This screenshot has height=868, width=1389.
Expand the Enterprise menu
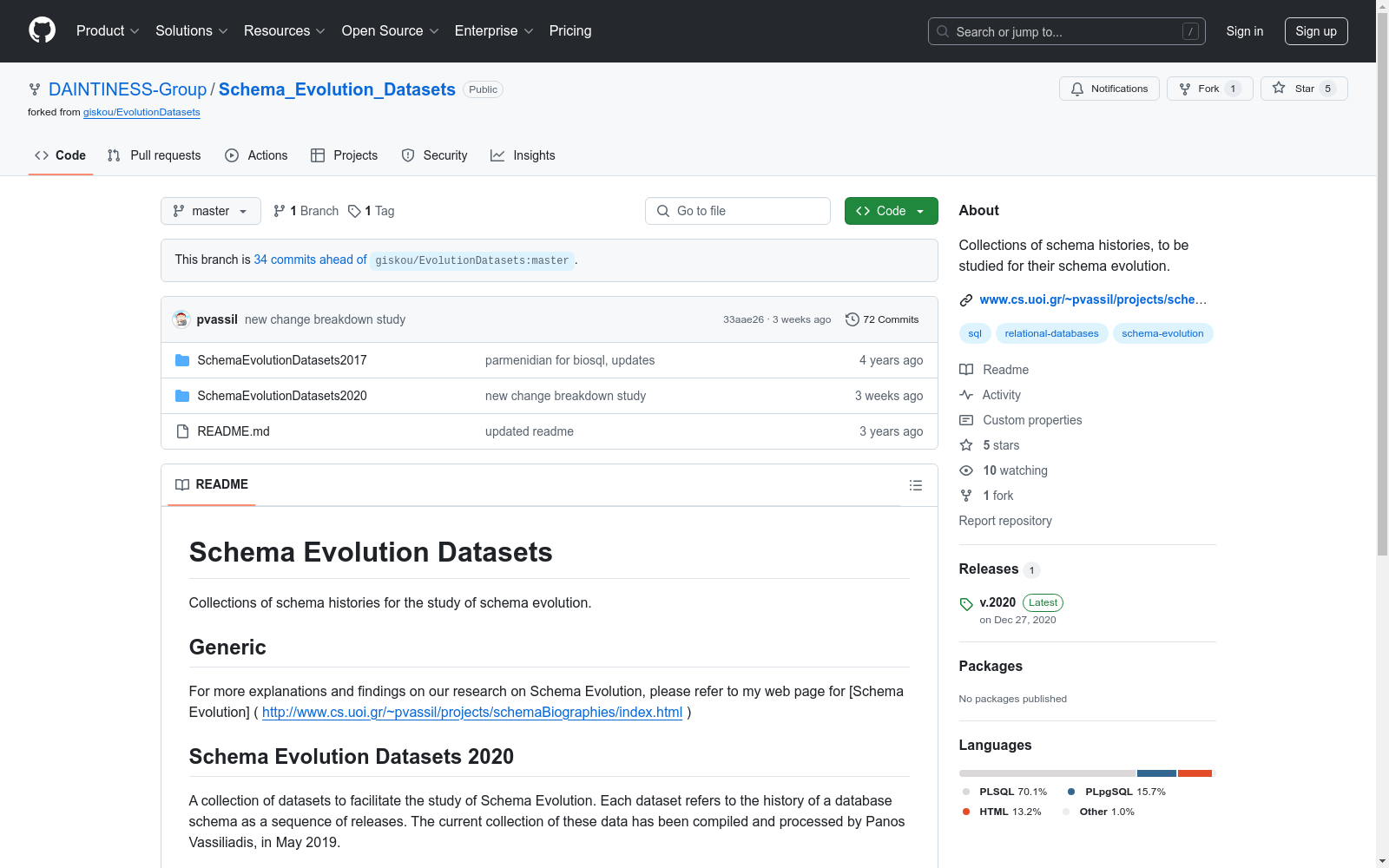[x=494, y=31]
